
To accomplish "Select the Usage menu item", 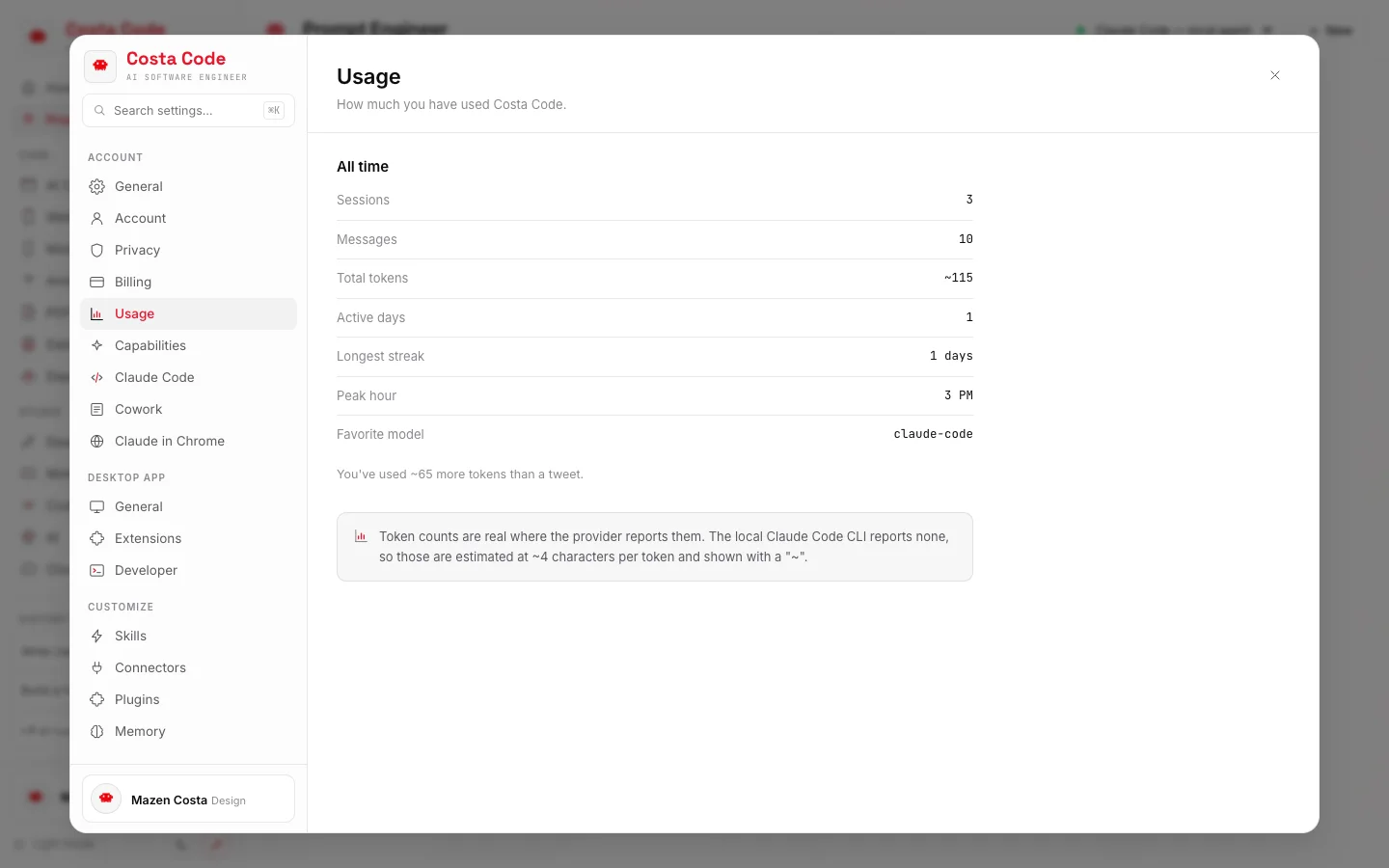I will (188, 313).
